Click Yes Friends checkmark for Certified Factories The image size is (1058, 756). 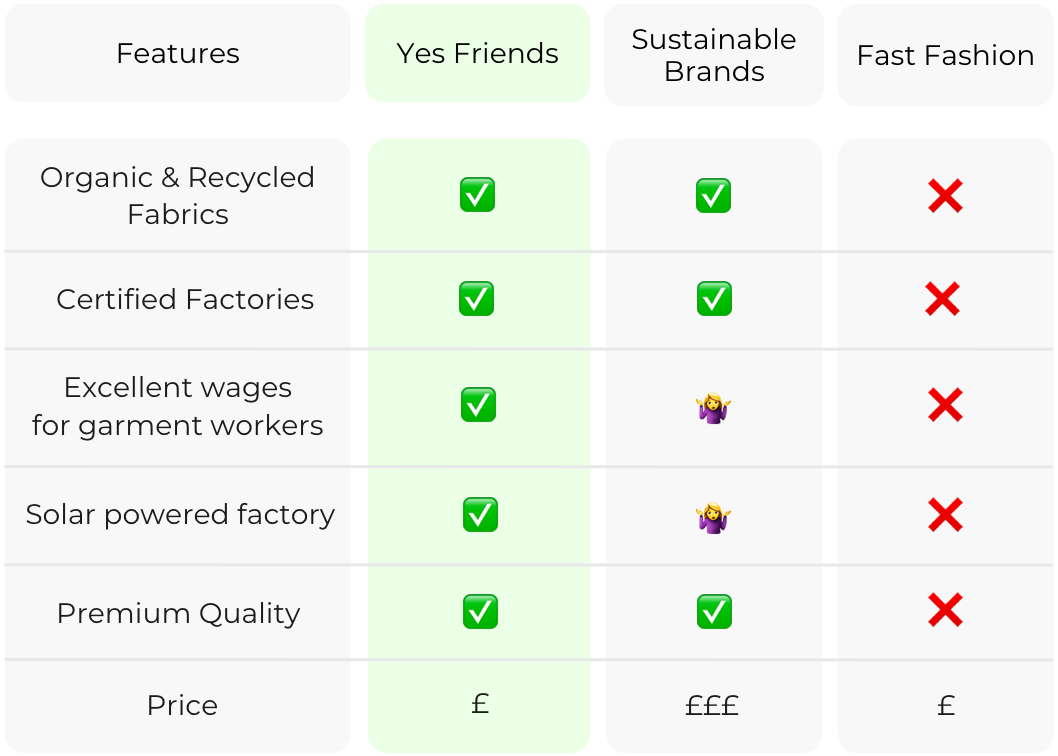click(476, 298)
